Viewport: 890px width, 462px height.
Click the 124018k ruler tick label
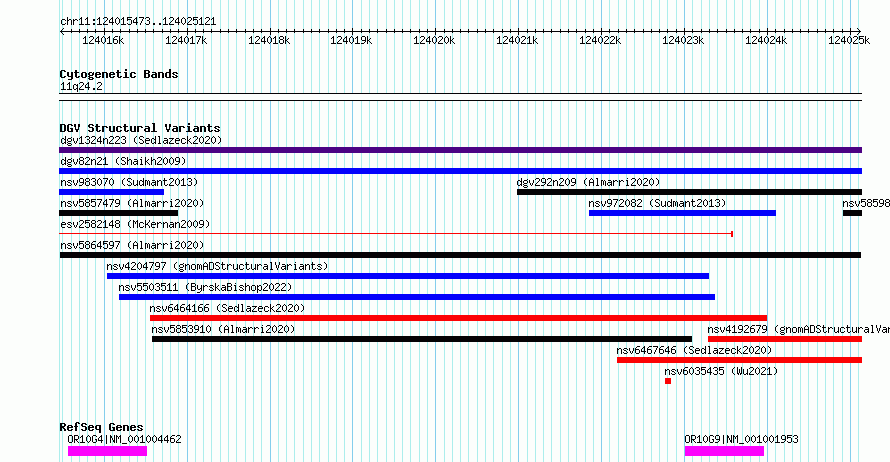(x=269, y=40)
